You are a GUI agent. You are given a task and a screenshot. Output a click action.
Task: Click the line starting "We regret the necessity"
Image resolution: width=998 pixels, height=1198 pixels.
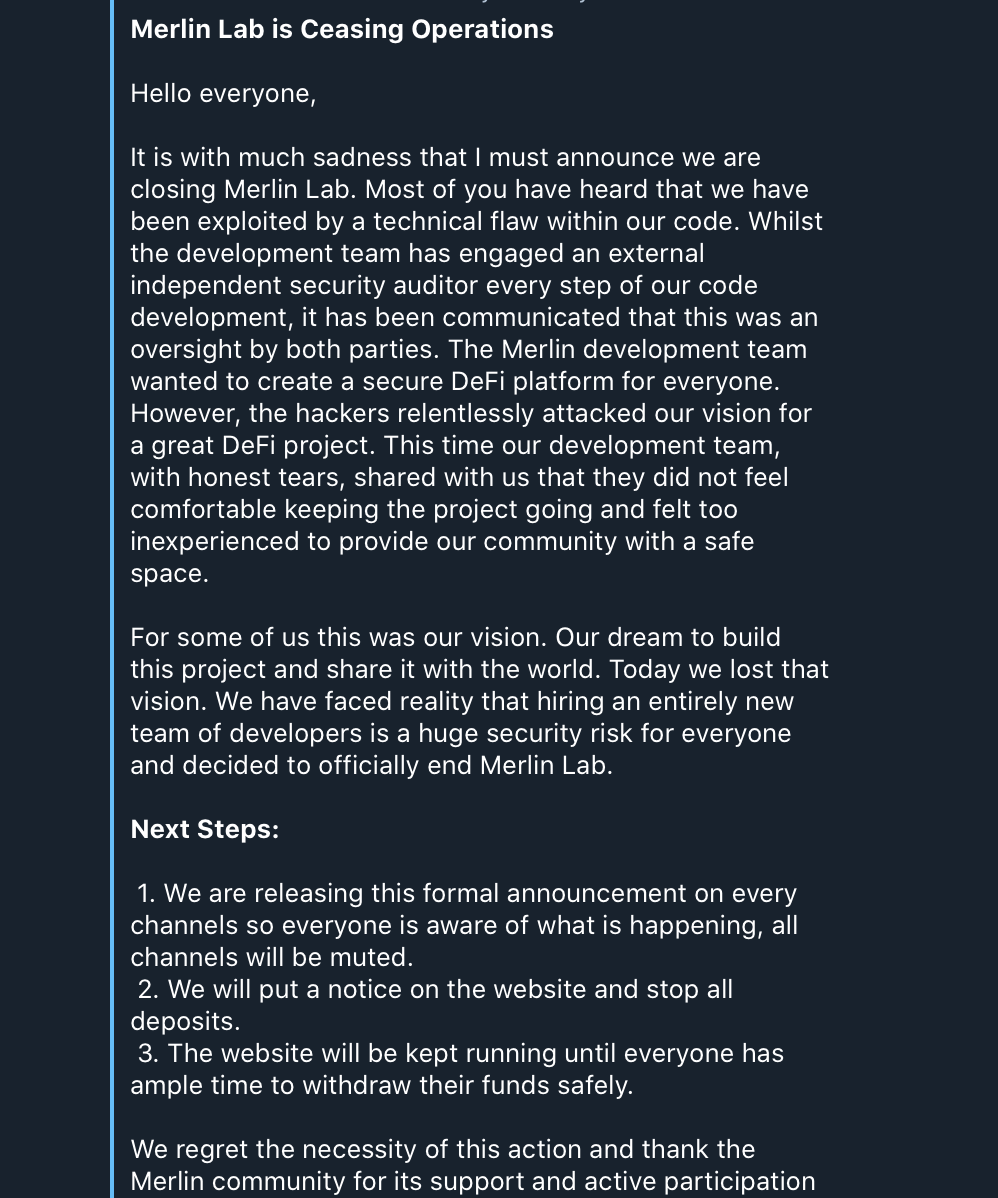tap(442, 1149)
